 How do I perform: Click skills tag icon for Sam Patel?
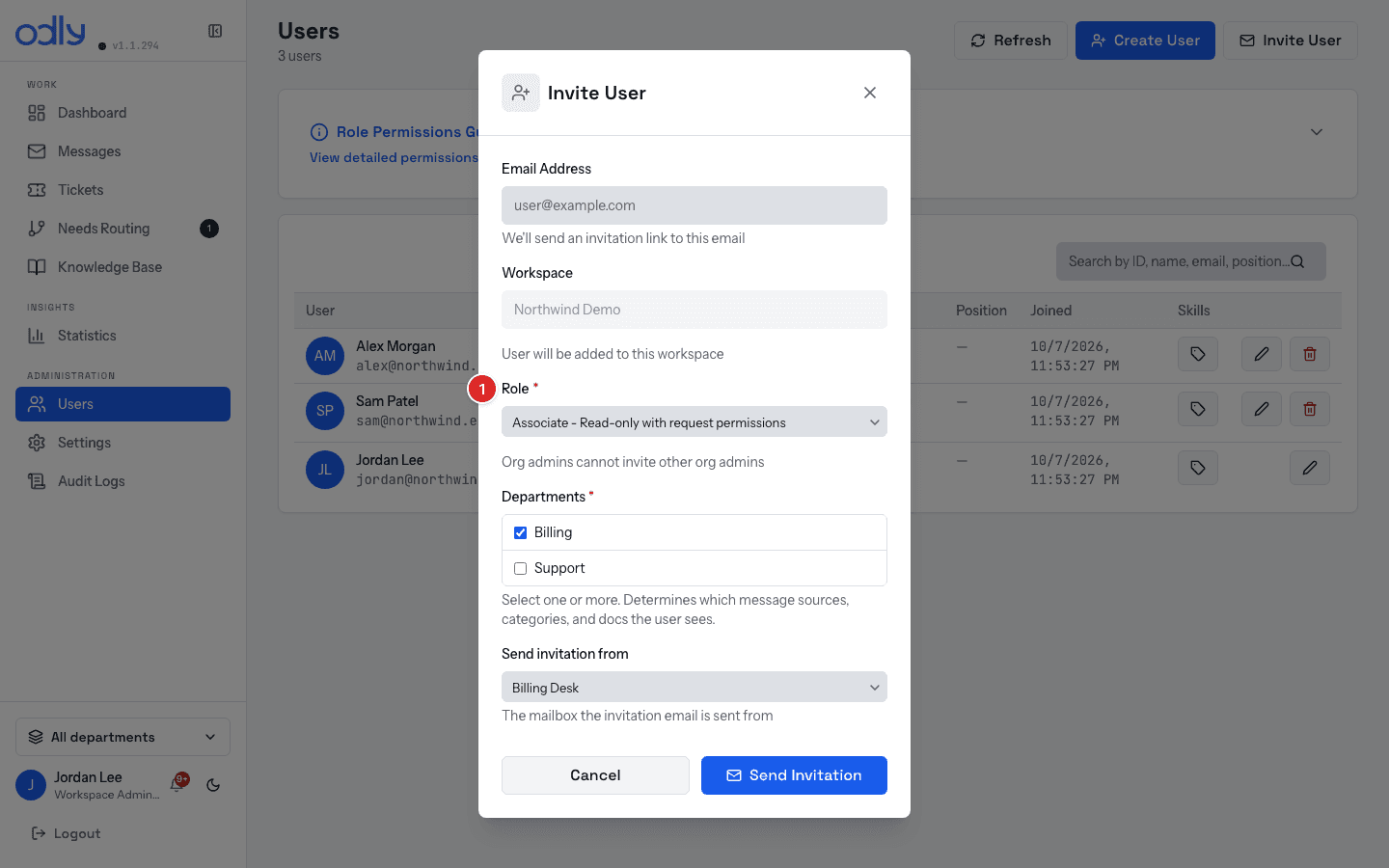tap(1198, 409)
